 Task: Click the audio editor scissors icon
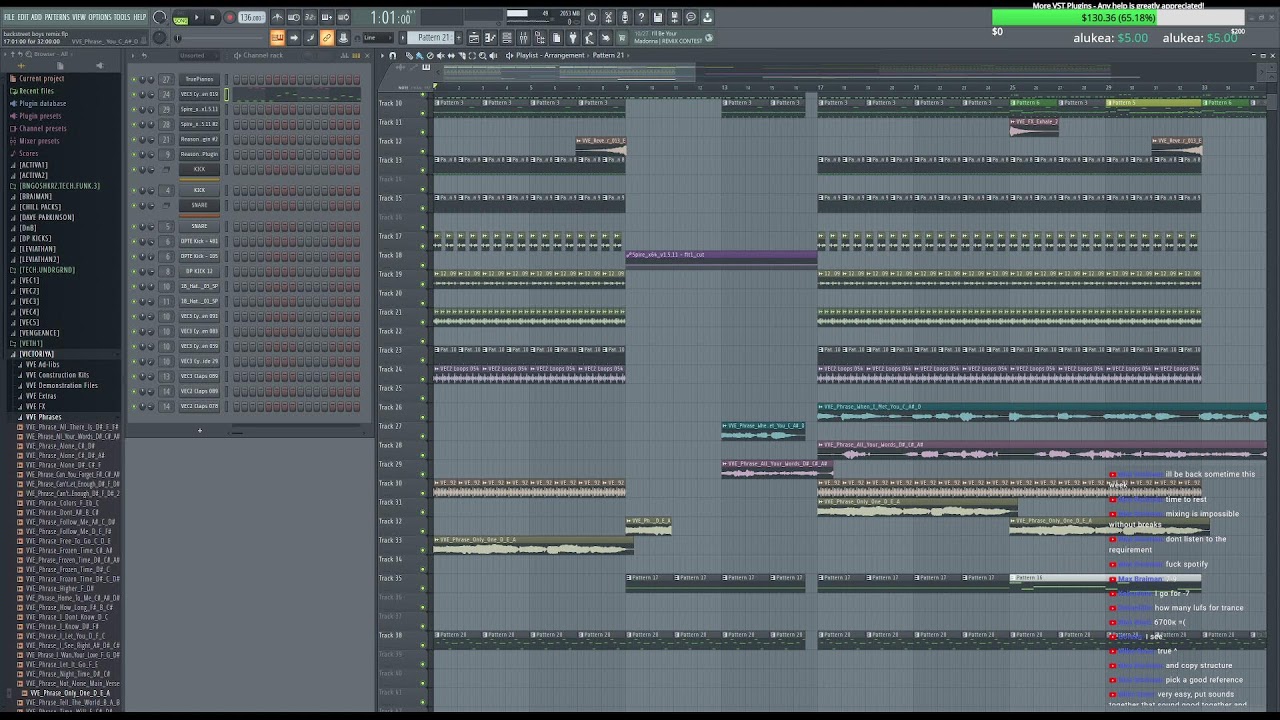[x=609, y=17]
